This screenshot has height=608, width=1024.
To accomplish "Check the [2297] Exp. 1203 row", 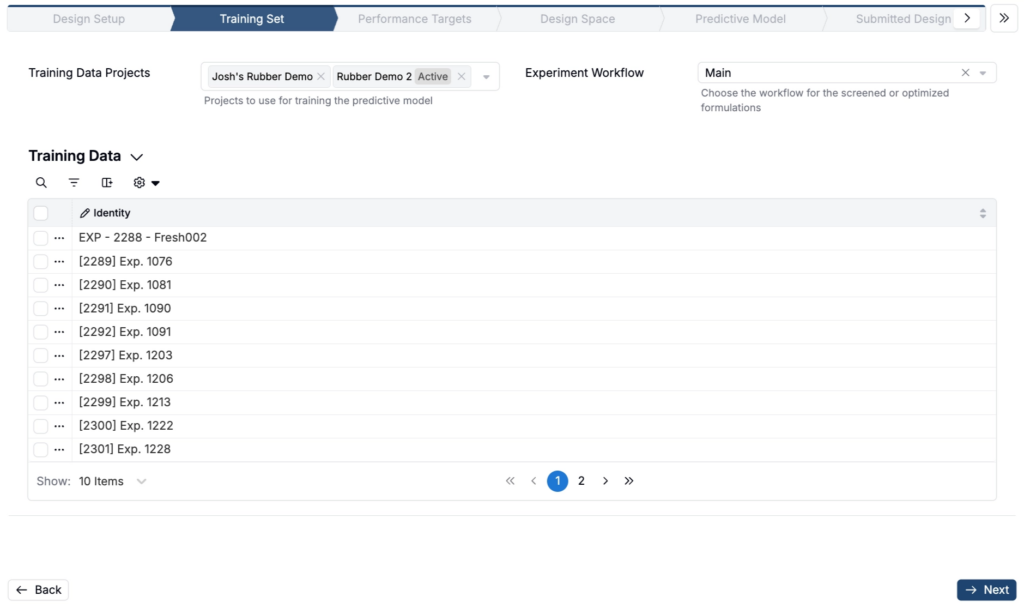I will click(40, 355).
